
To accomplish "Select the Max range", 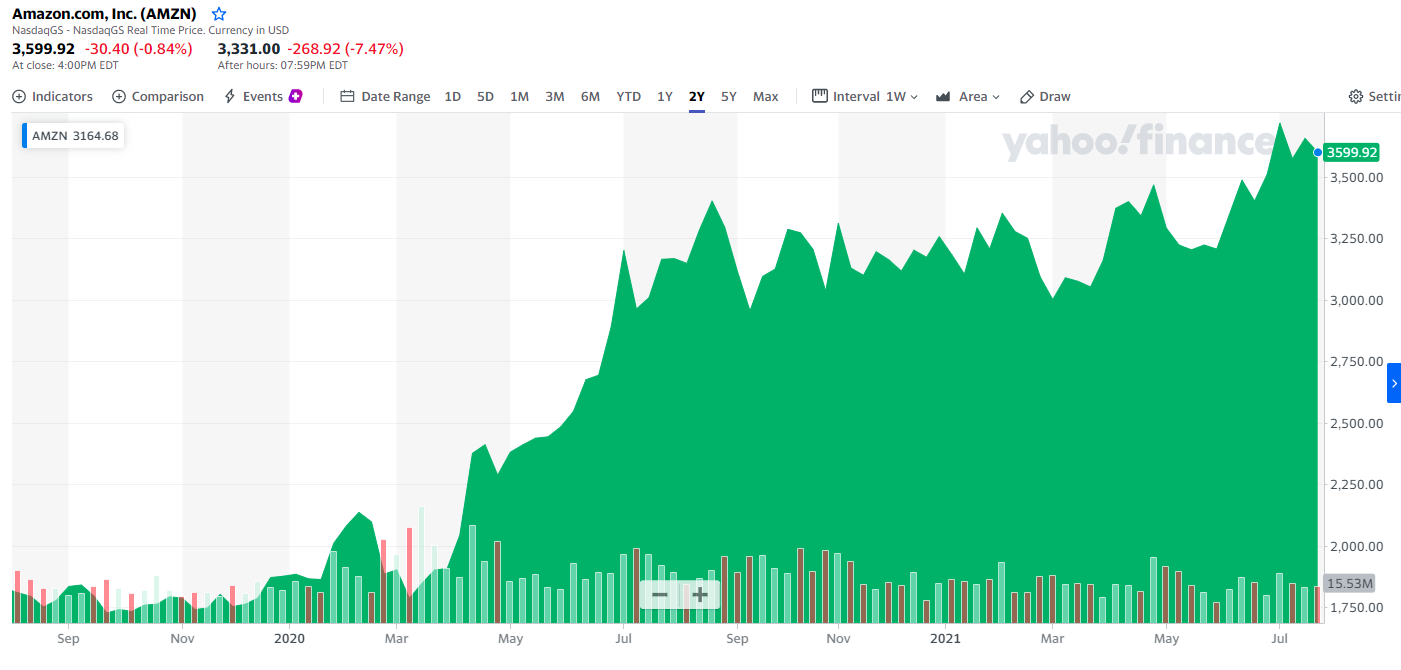I will (766, 97).
